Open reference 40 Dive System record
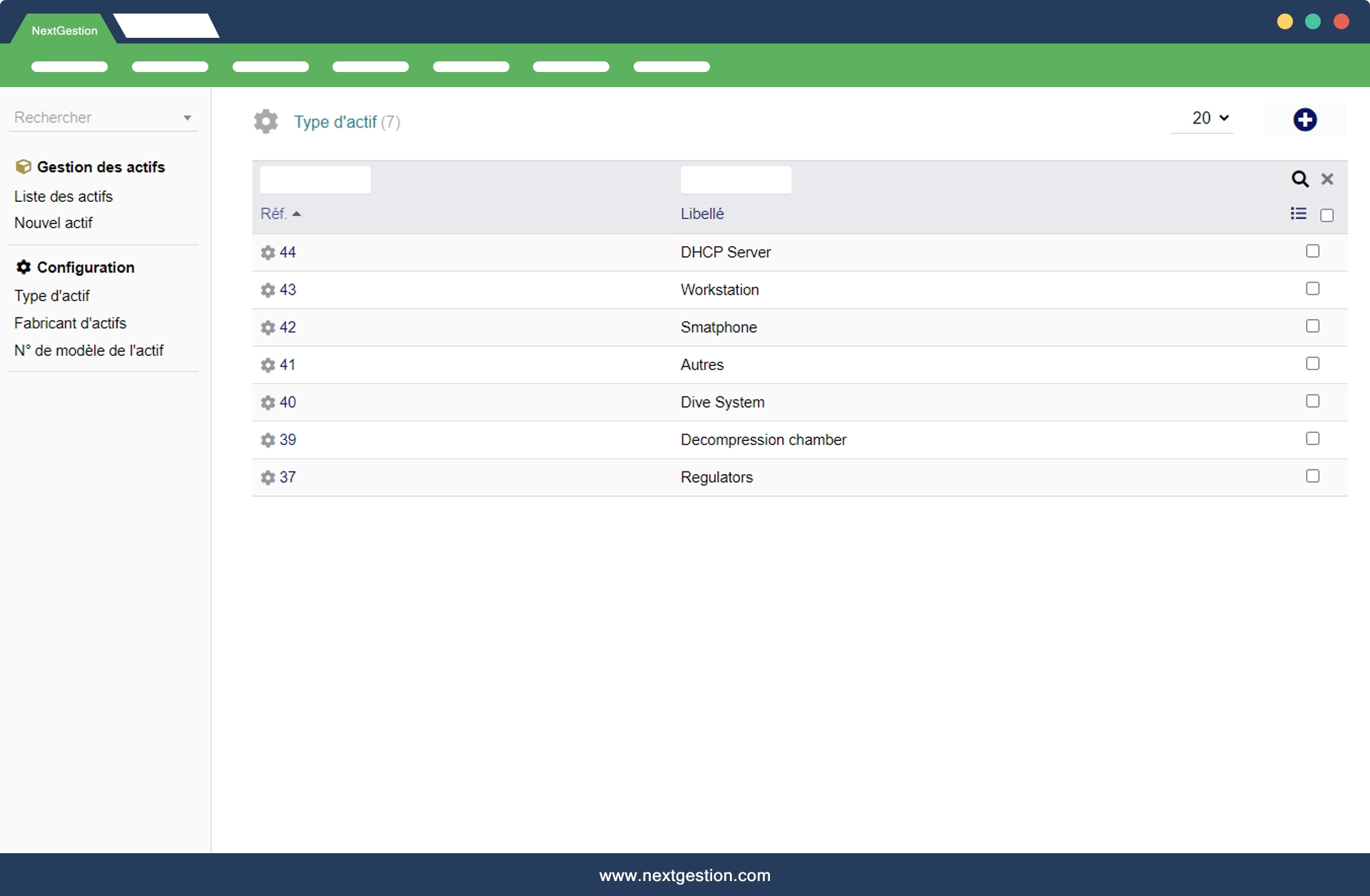Viewport: 1370px width, 896px height. tap(288, 402)
